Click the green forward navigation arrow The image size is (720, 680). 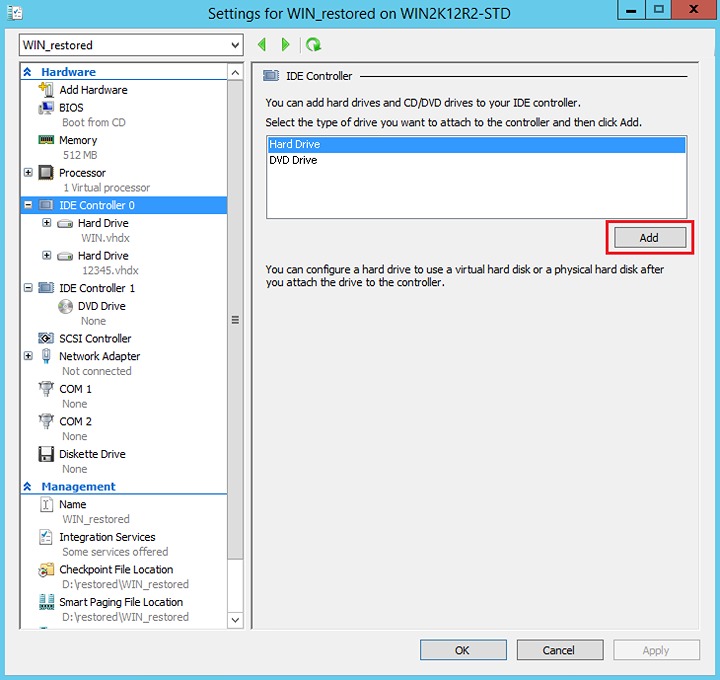[x=286, y=45]
